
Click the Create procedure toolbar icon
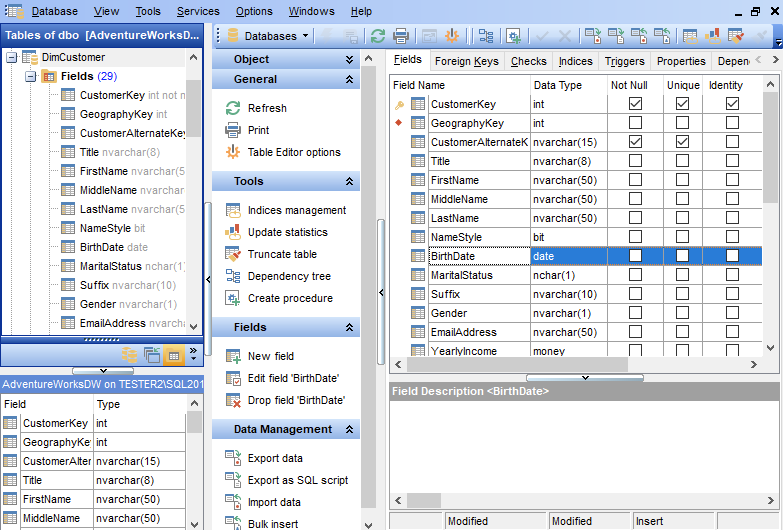[x=513, y=36]
